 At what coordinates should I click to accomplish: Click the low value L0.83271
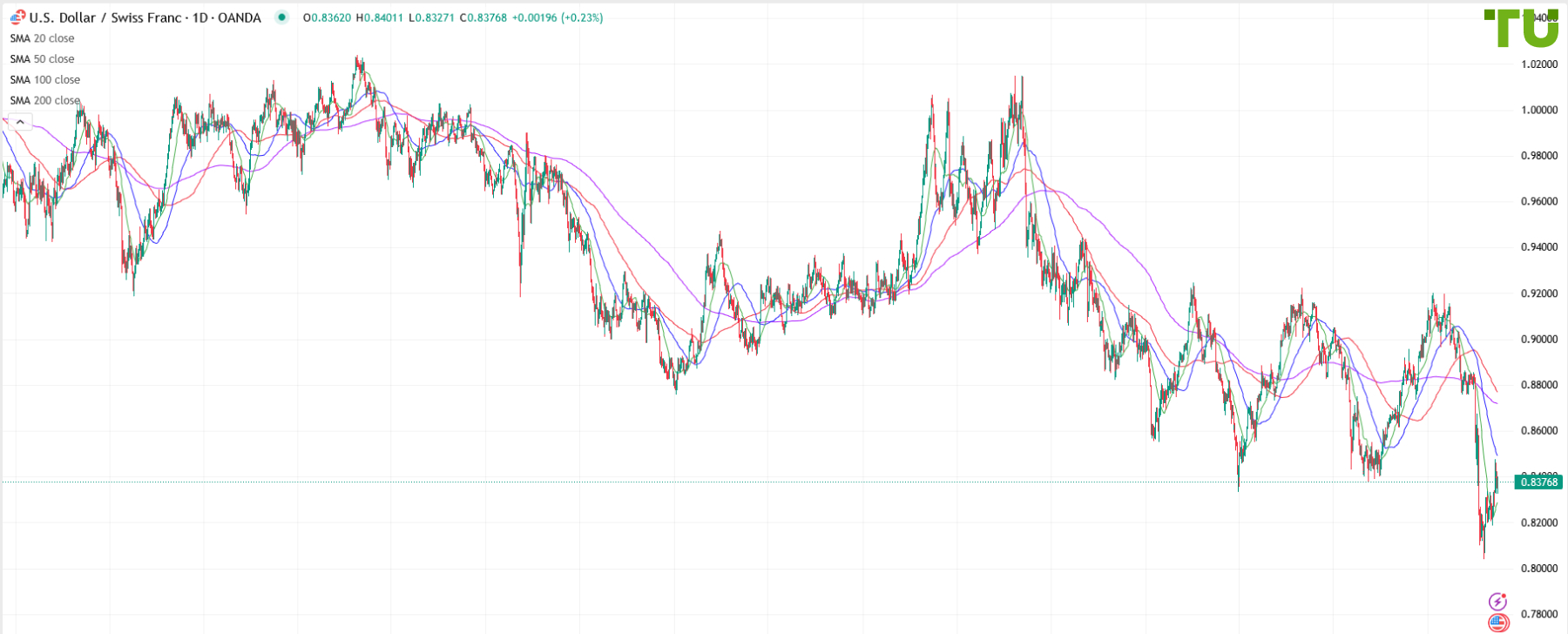(x=431, y=17)
